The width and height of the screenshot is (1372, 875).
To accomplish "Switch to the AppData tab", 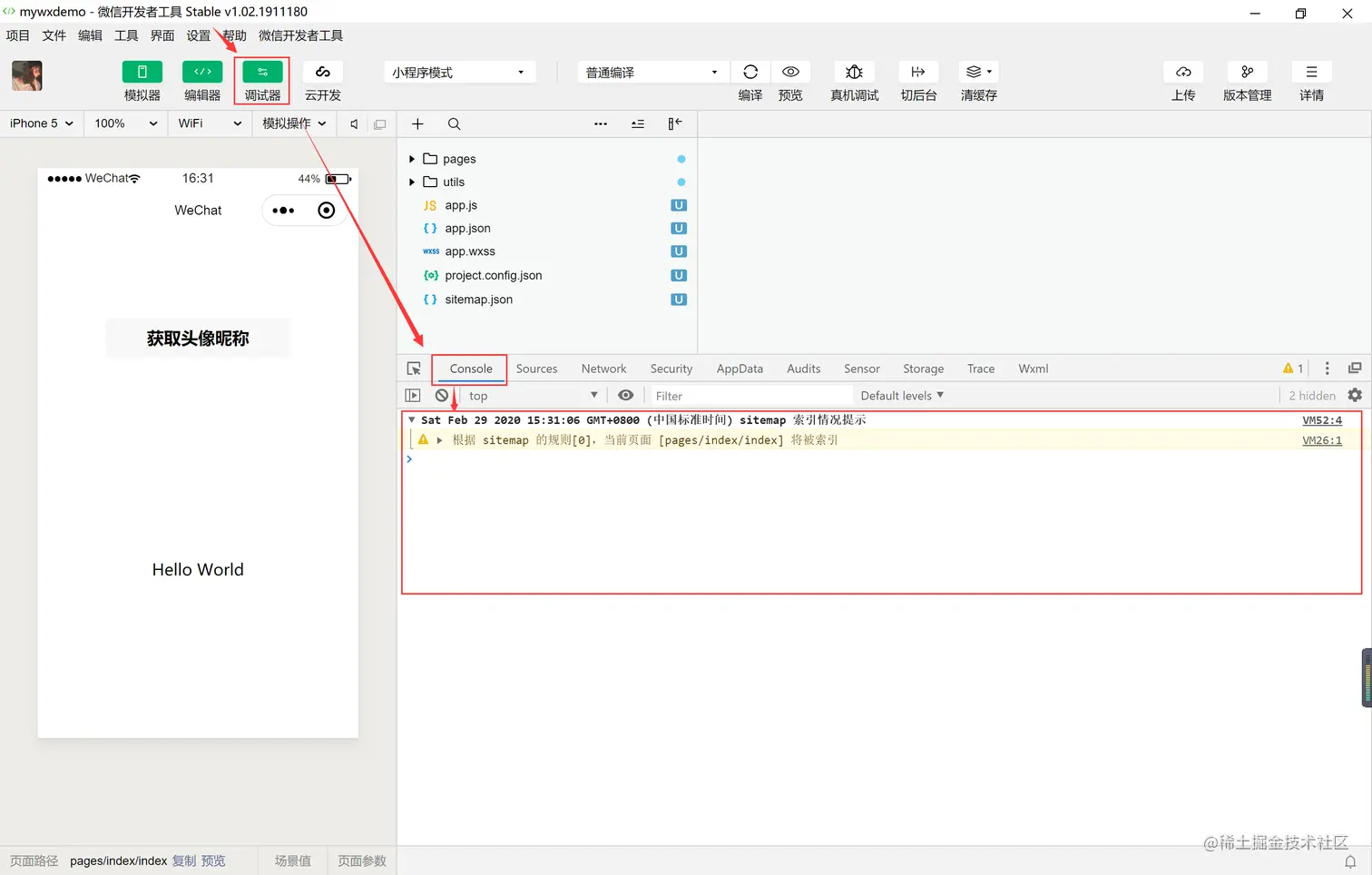I will (740, 369).
